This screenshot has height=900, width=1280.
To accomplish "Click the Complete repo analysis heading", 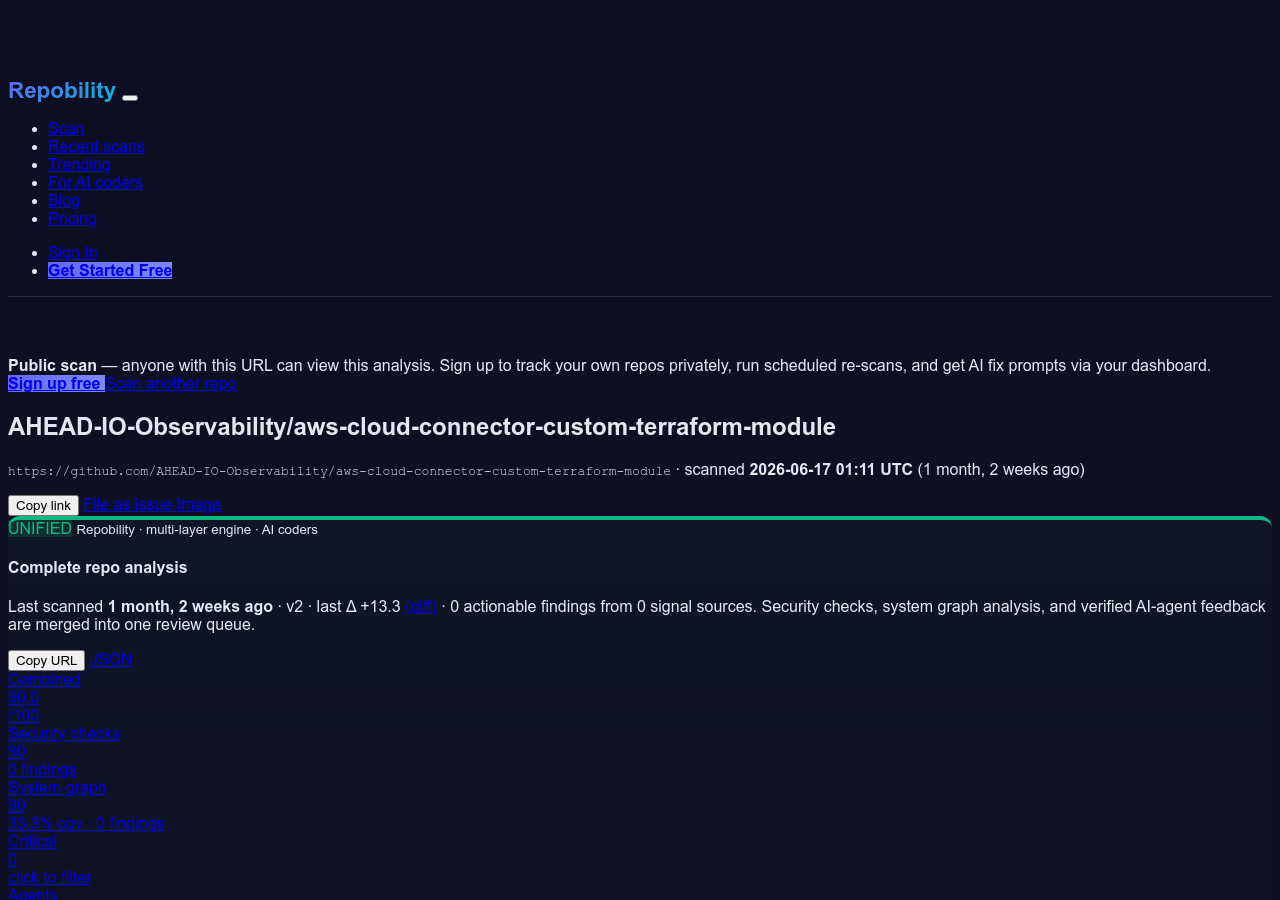I will coord(98,567).
